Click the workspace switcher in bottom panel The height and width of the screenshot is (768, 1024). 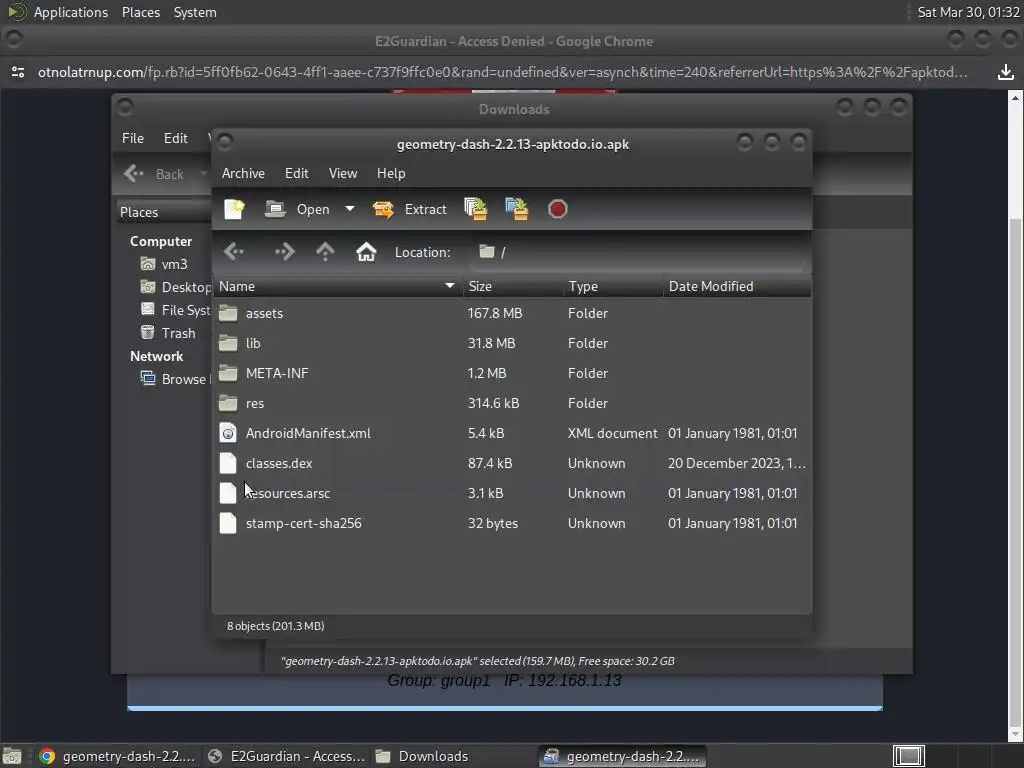click(908, 756)
